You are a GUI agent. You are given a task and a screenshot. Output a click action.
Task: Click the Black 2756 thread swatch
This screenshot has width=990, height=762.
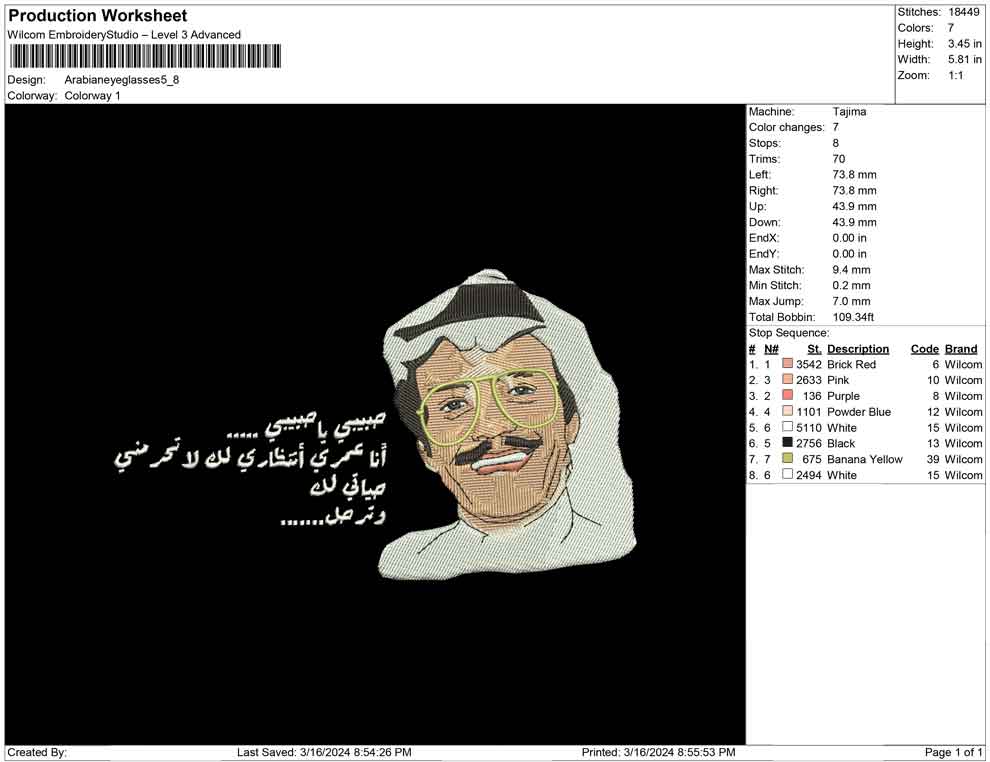coord(787,443)
